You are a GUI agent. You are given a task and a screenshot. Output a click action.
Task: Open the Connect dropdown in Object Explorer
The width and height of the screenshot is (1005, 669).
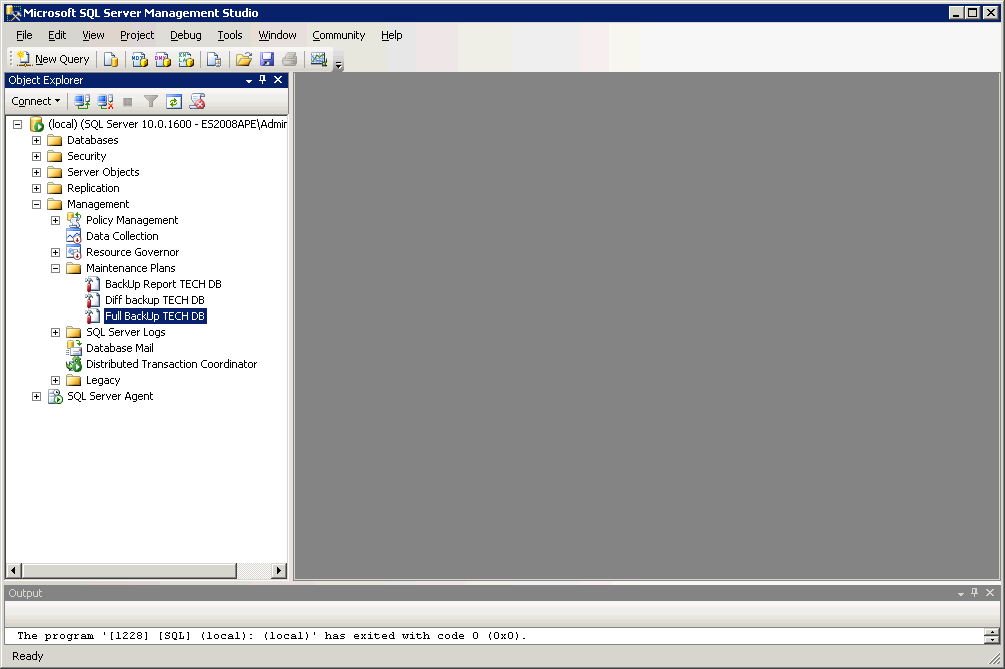[36, 101]
